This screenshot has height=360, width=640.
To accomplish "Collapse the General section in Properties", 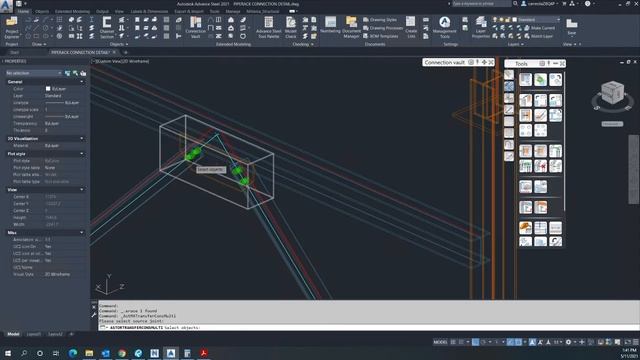I will (82, 82).
